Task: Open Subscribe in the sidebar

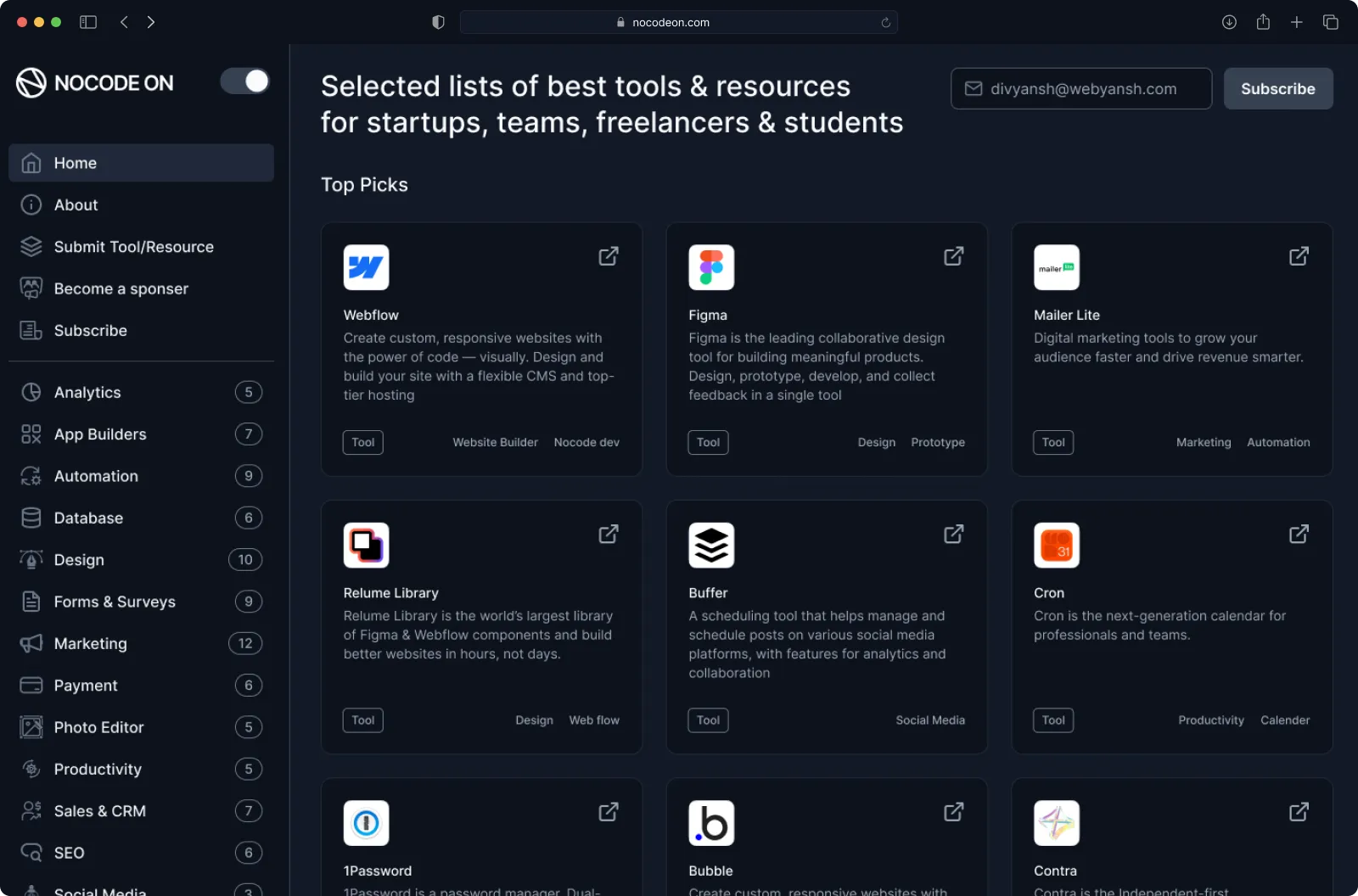Action: tap(141, 330)
